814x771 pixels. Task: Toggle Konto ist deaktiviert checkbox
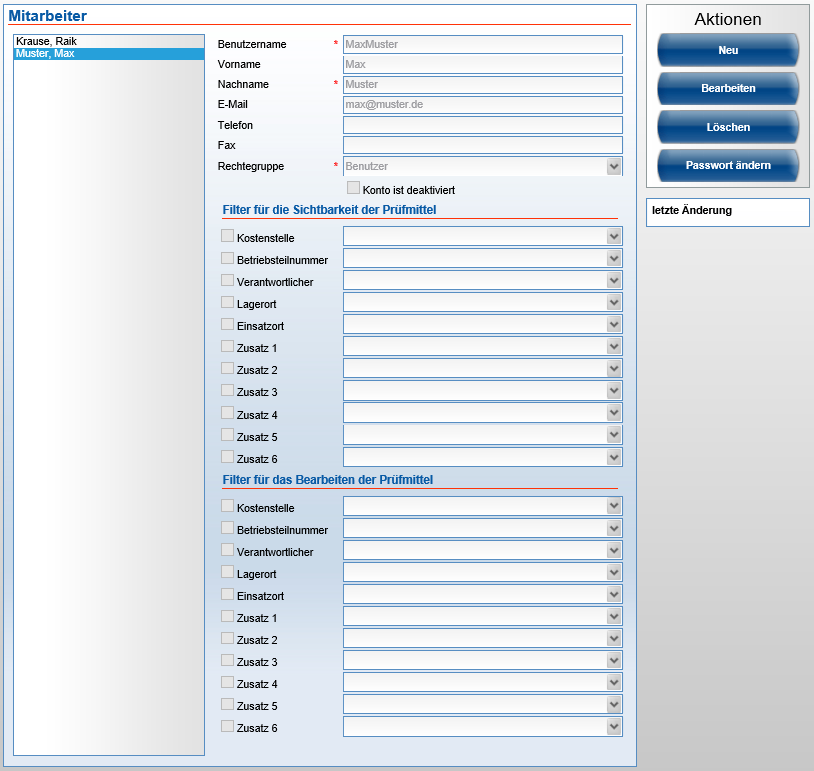(353, 187)
